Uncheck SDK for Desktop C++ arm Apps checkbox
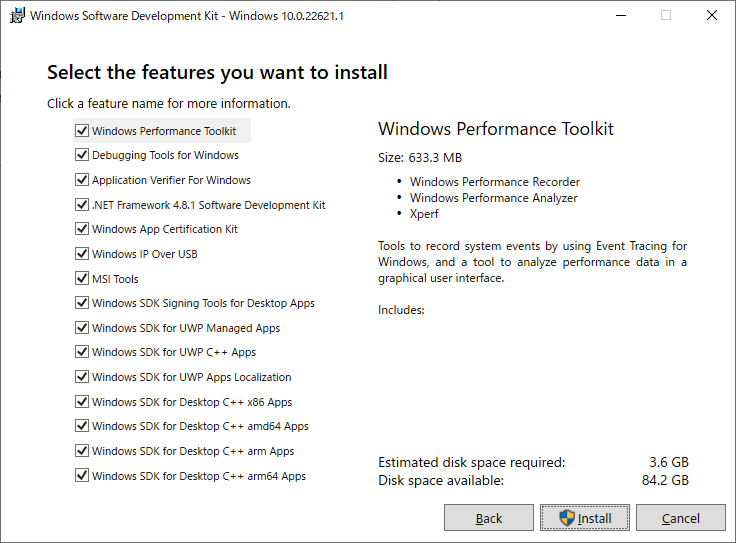The image size is (736, 543). click(x=82, y=451)
